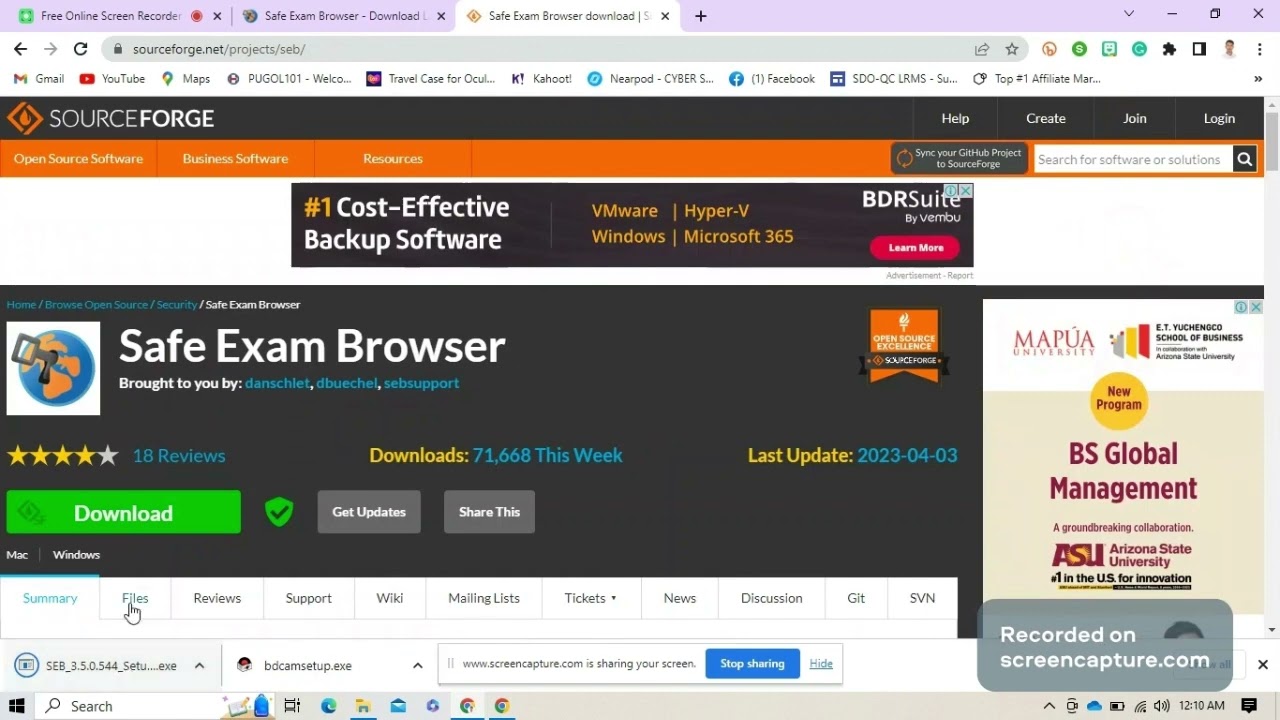Click the Get Updates button
The height and width of the screenshot is (720, 1280).
(369, 512)
